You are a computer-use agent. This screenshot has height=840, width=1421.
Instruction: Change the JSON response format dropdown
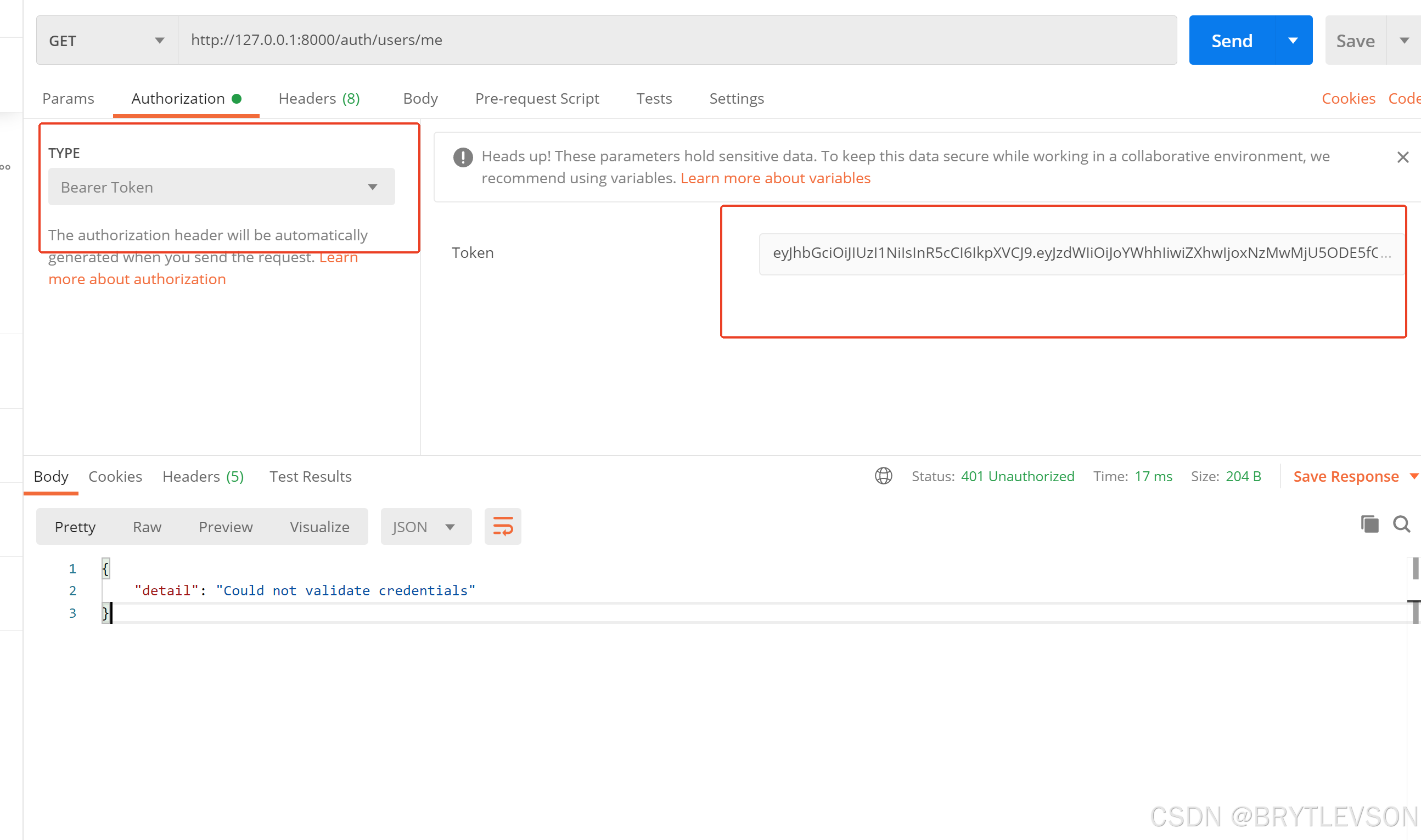click(x=425, y=526)
